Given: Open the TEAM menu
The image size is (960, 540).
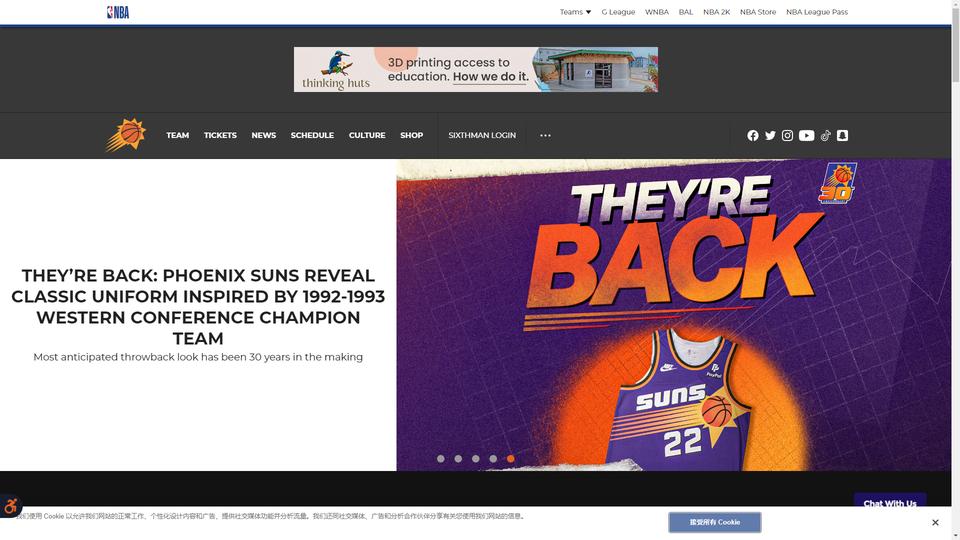Looking at the screenshot, I should tap(178, 135).
